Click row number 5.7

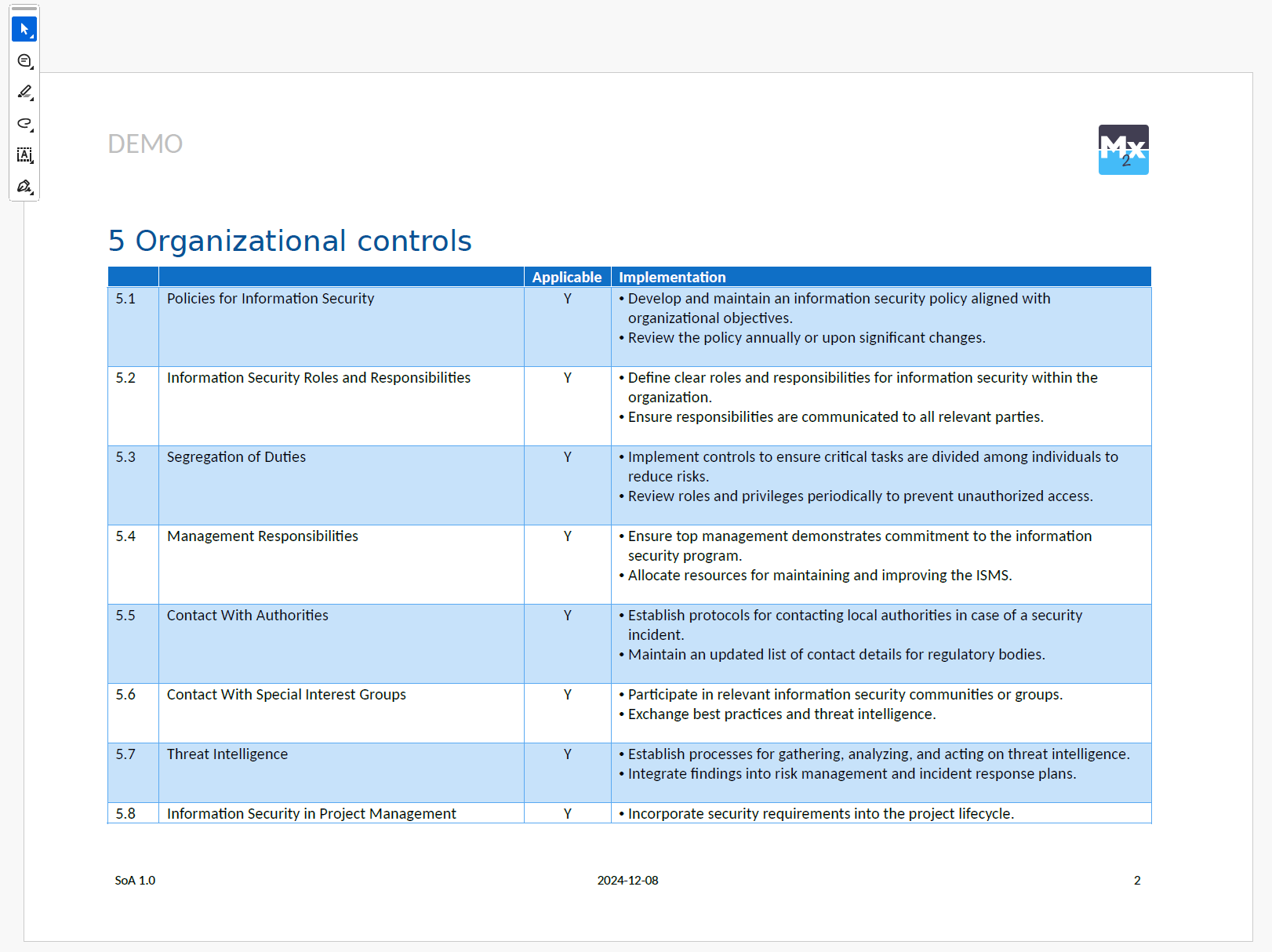point(125,754)
